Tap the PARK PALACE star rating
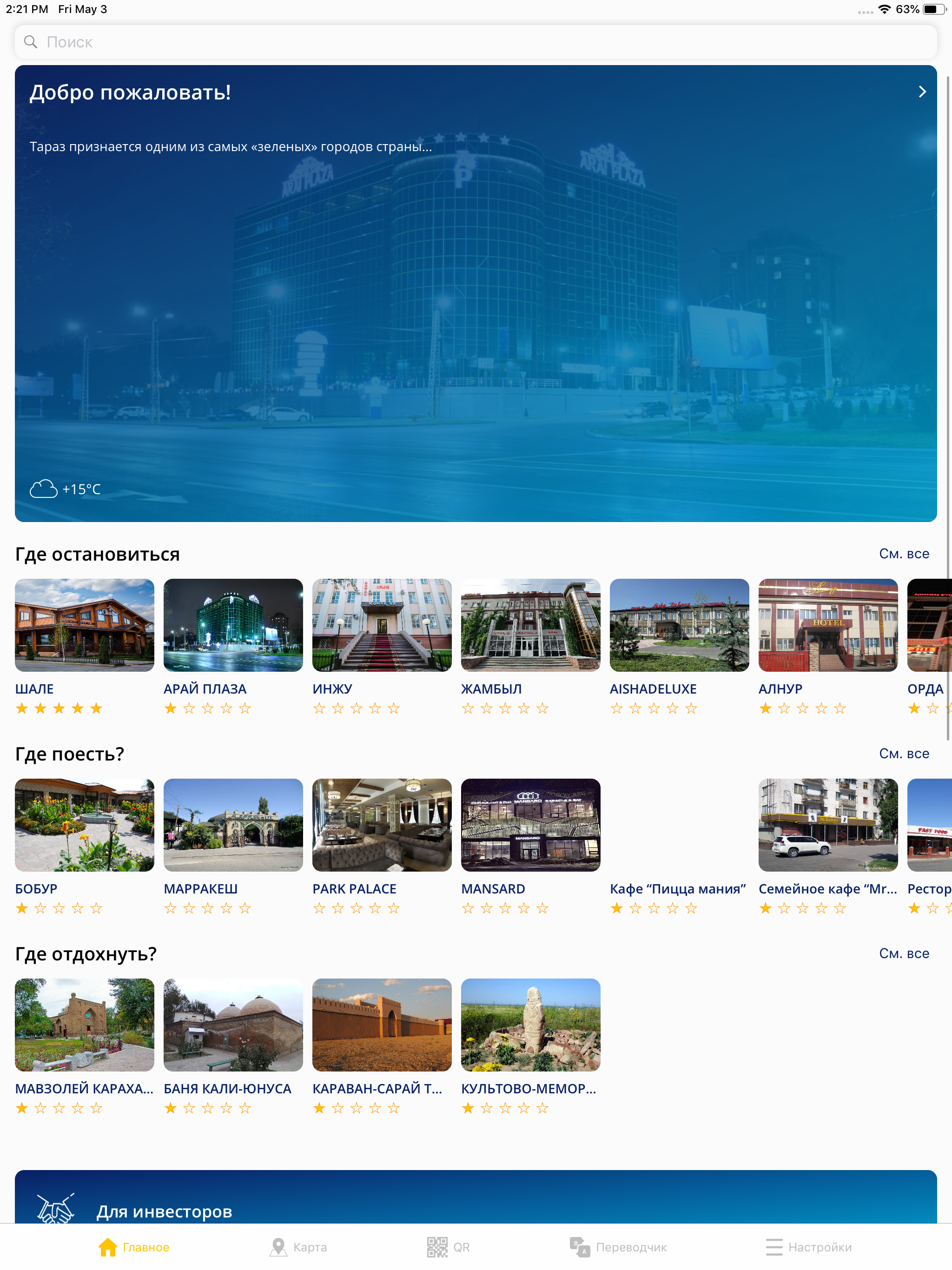Image resolution: width=952 pixels, height=1270 pixels. (x=357, y=908)
